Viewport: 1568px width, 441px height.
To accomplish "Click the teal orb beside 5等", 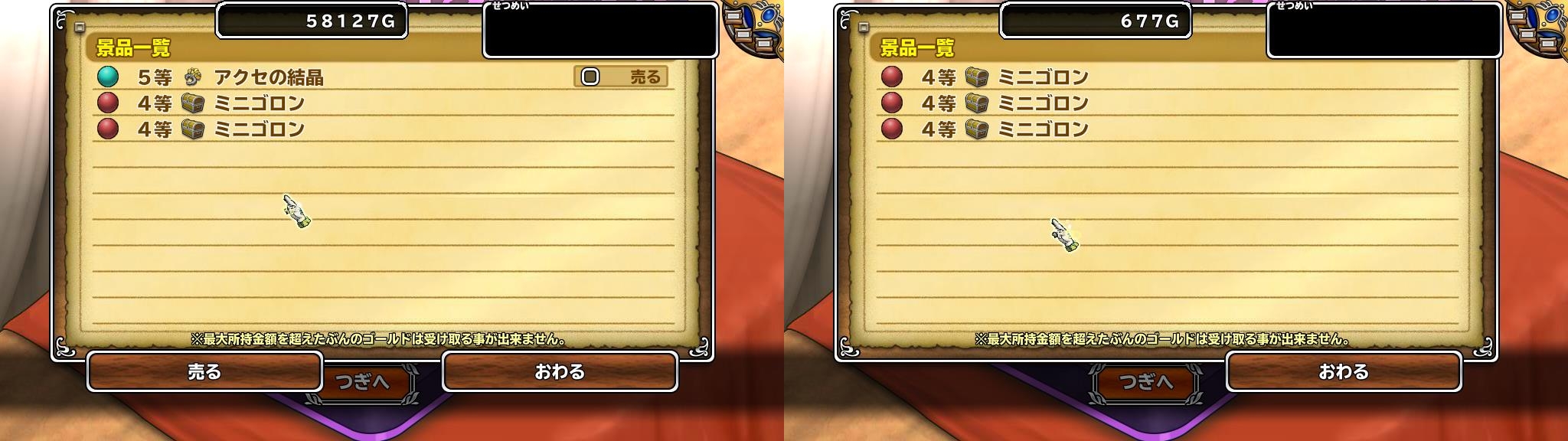I will (x=107, y=77).
